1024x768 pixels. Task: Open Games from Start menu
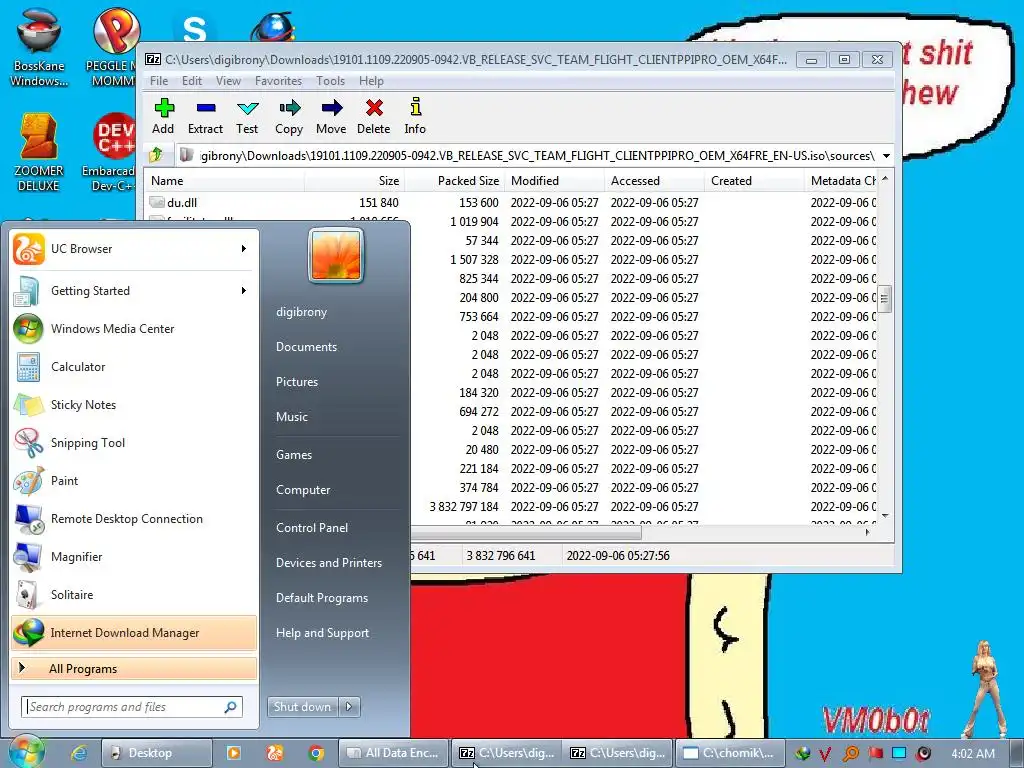294,455
